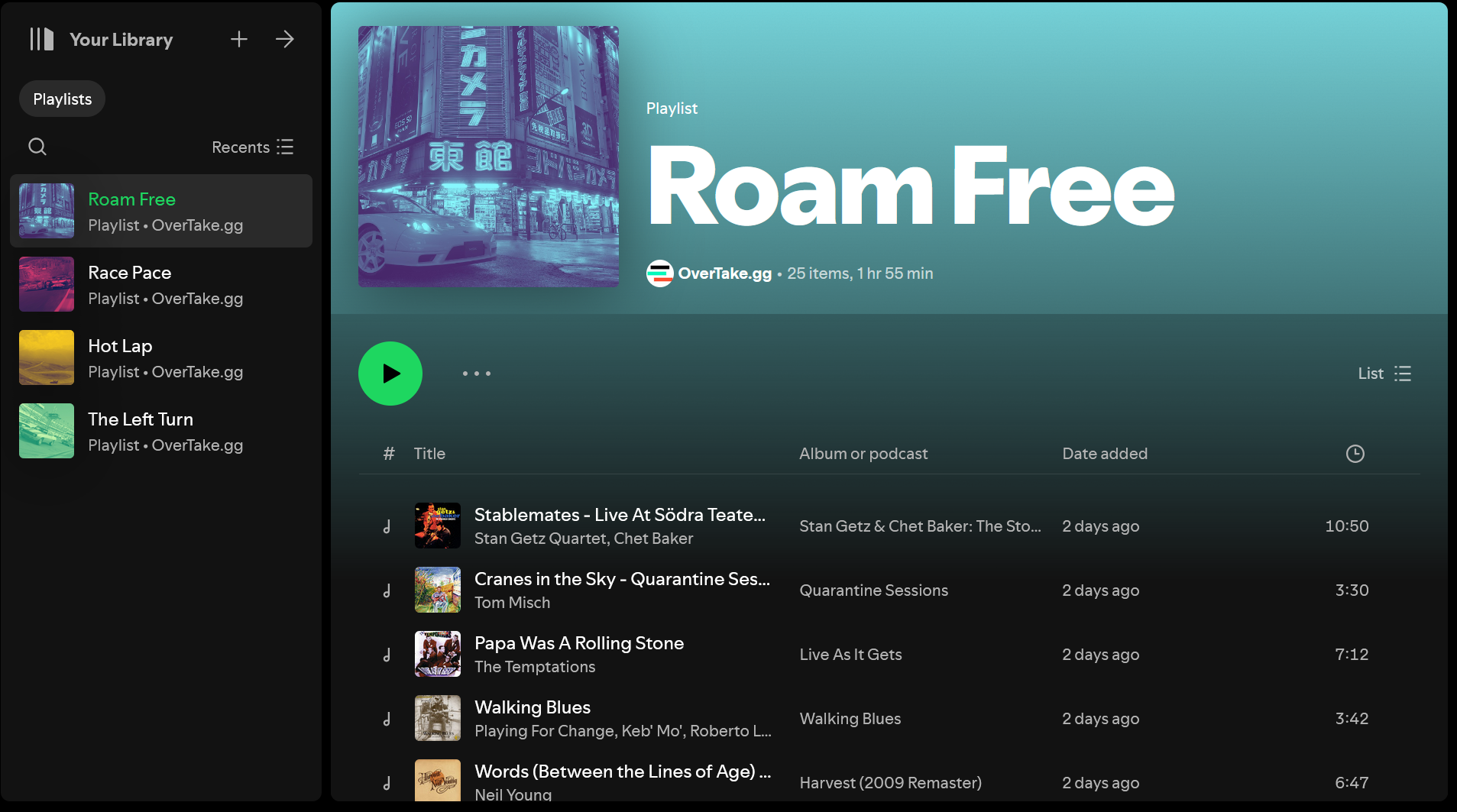This screenshot has height=812, width=1457.
Task: Click note icon for Stablemates track
Action: tap(387, 526)
